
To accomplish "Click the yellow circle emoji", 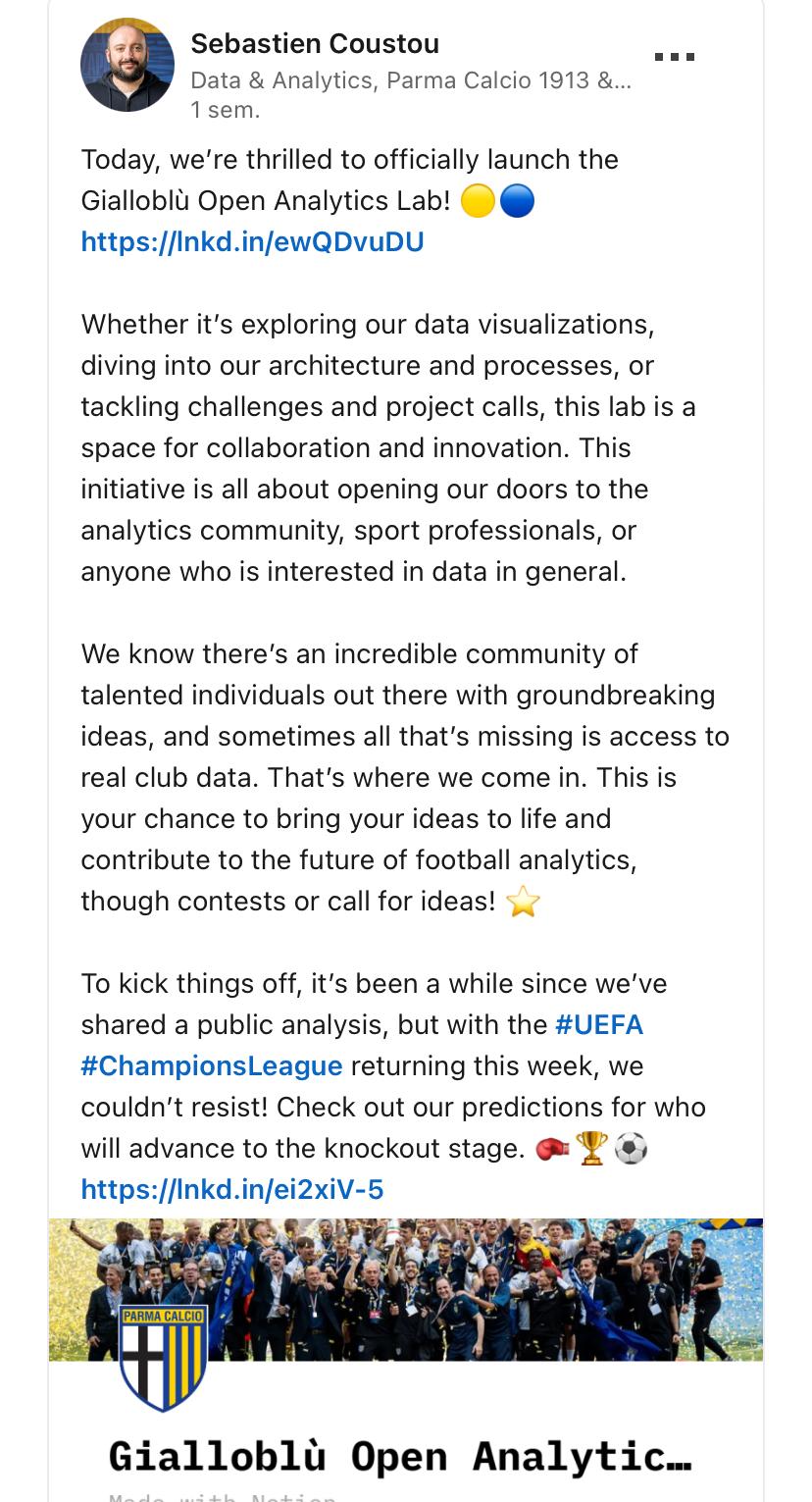I will pyautogui.click(x=478, y=201).
